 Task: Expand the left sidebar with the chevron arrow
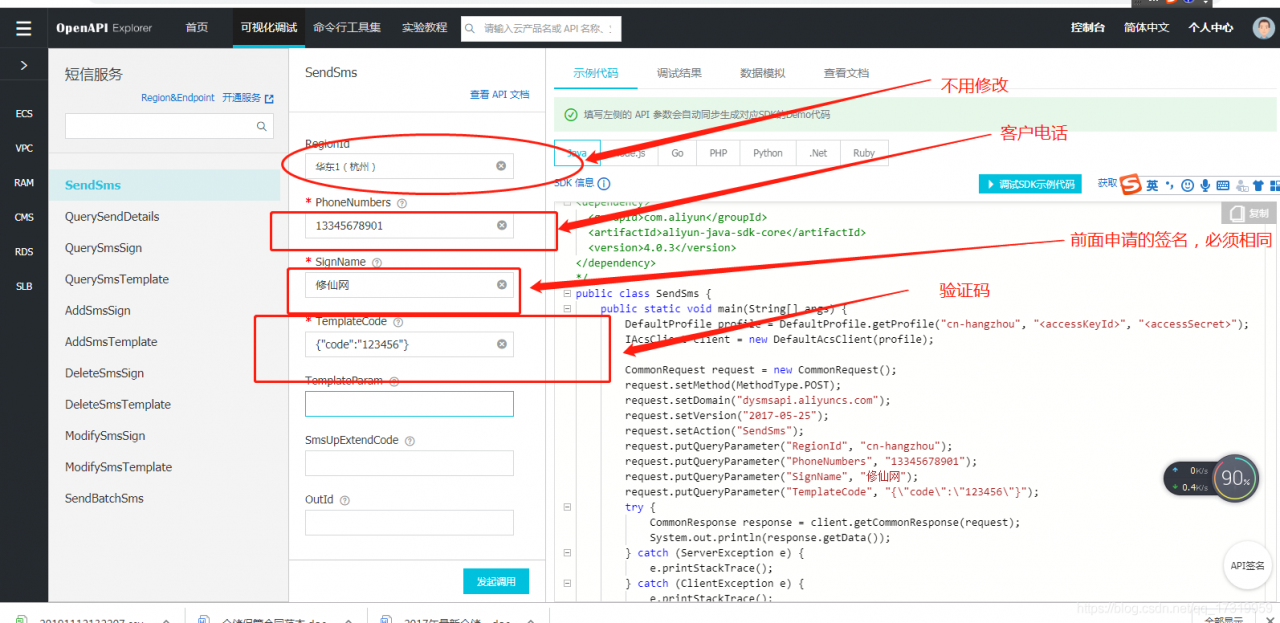[24, 65]
